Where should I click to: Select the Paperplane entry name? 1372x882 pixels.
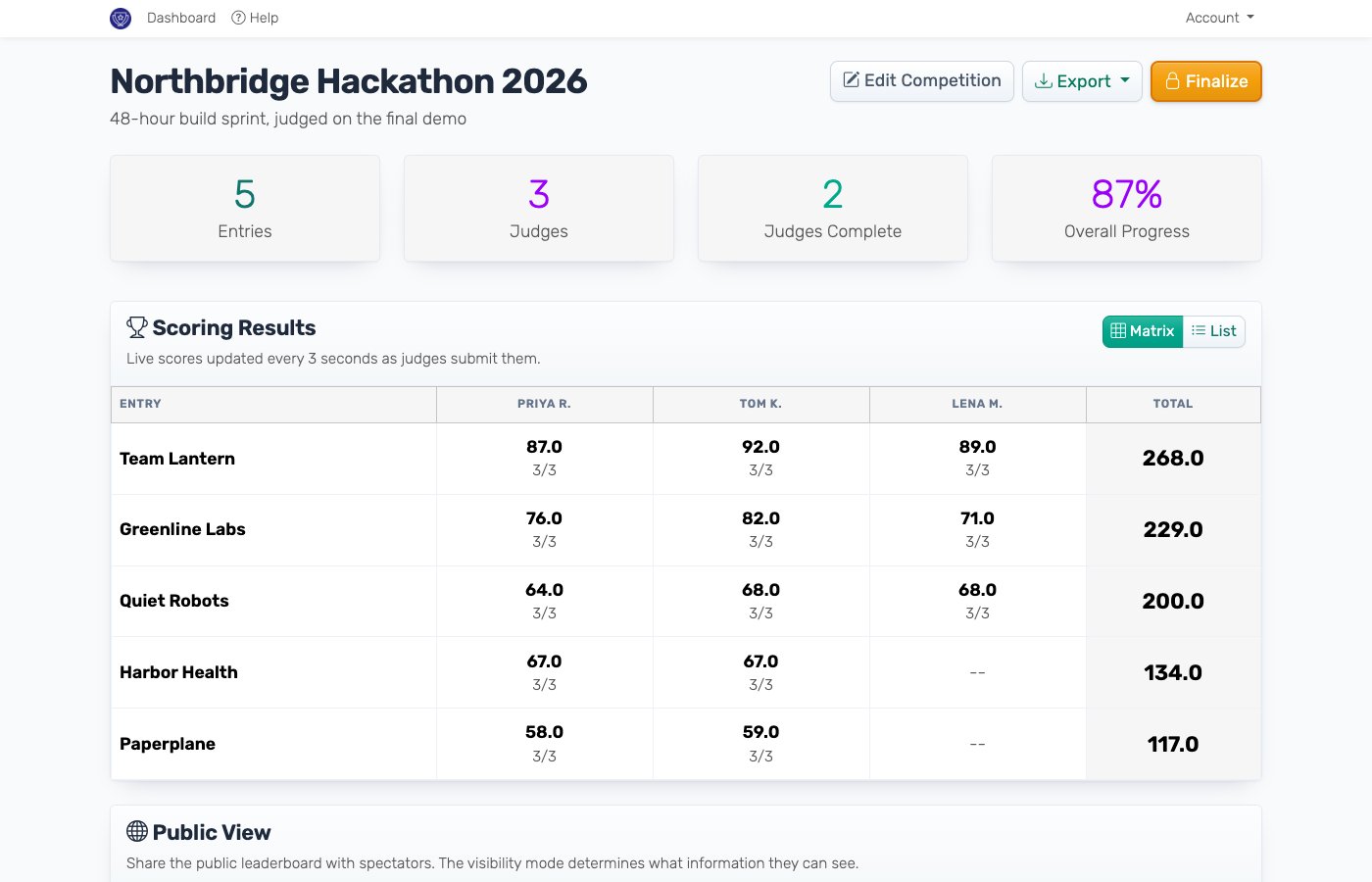168,744
